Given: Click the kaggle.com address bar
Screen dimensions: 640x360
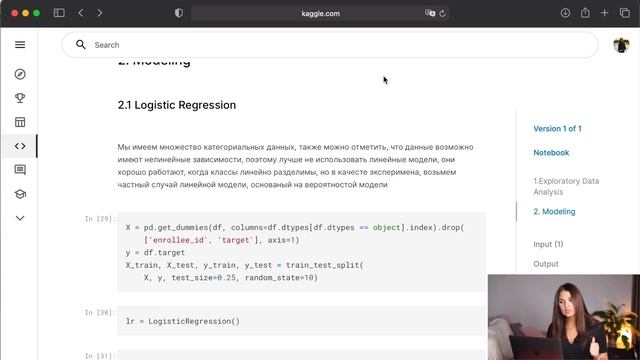Looking at the screenshot, I should [320, 13].
